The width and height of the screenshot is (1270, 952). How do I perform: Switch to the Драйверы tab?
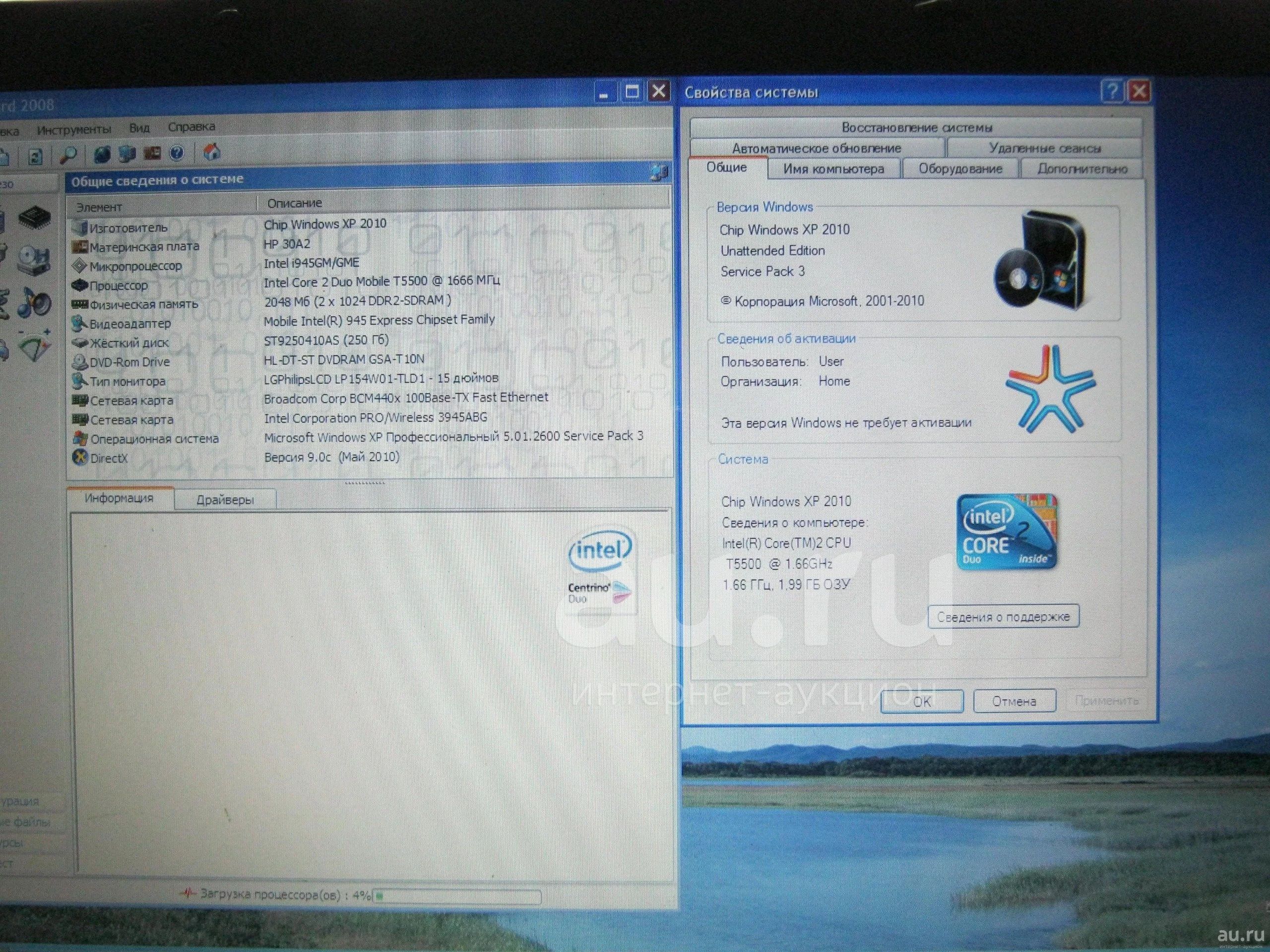pyautogui.click(x=225, y=500)
